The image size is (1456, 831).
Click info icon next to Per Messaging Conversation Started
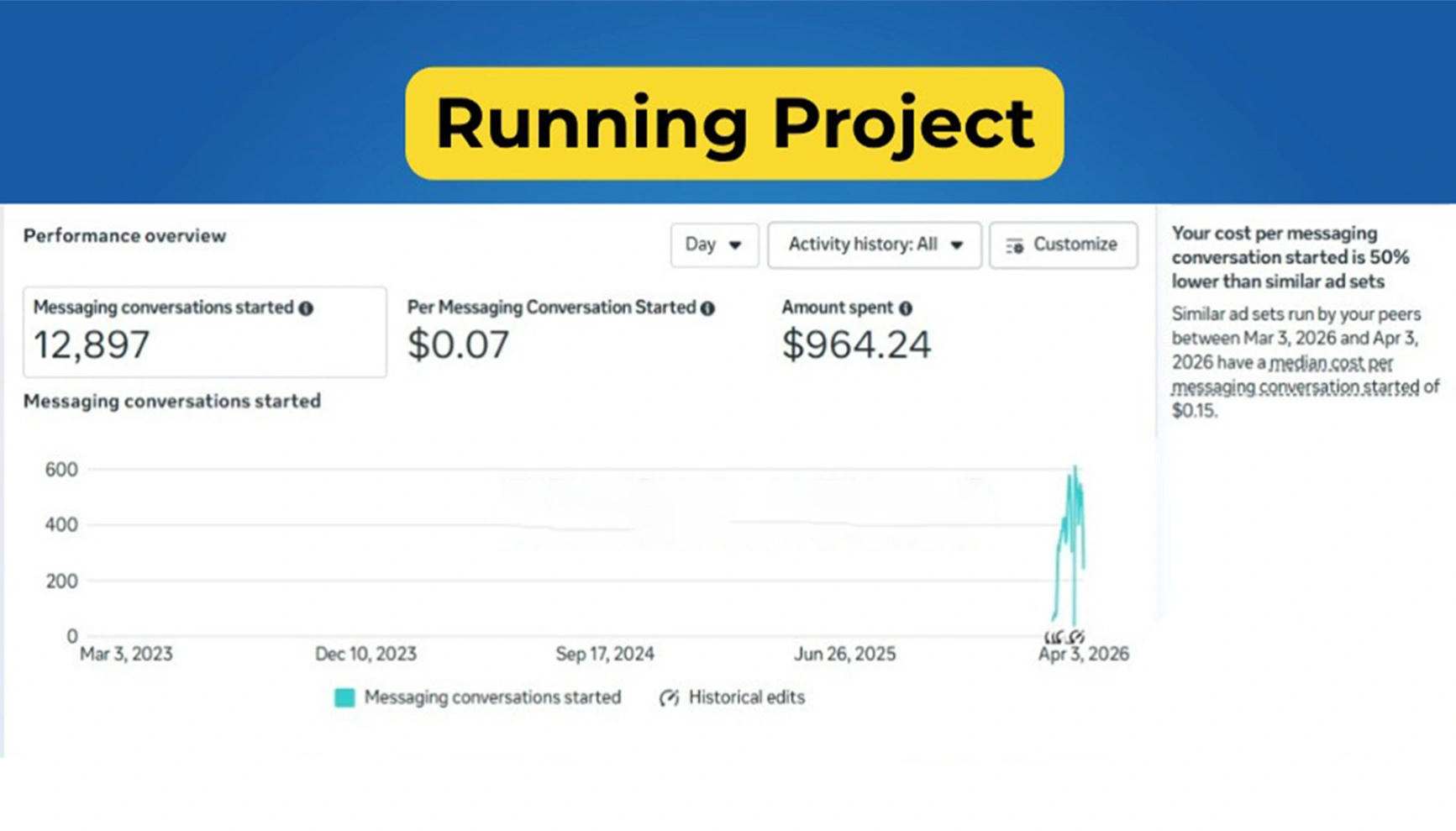pyautogui.click(x=707, y=308)
